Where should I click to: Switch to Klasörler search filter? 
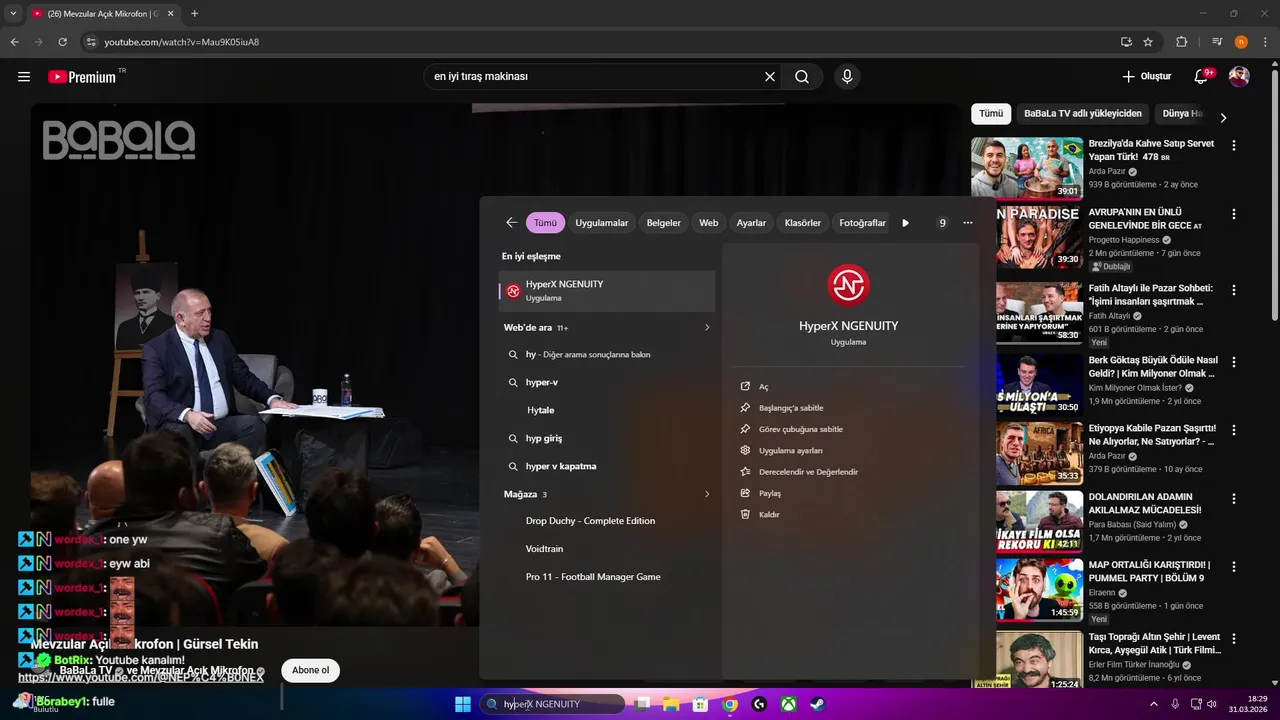803,223
